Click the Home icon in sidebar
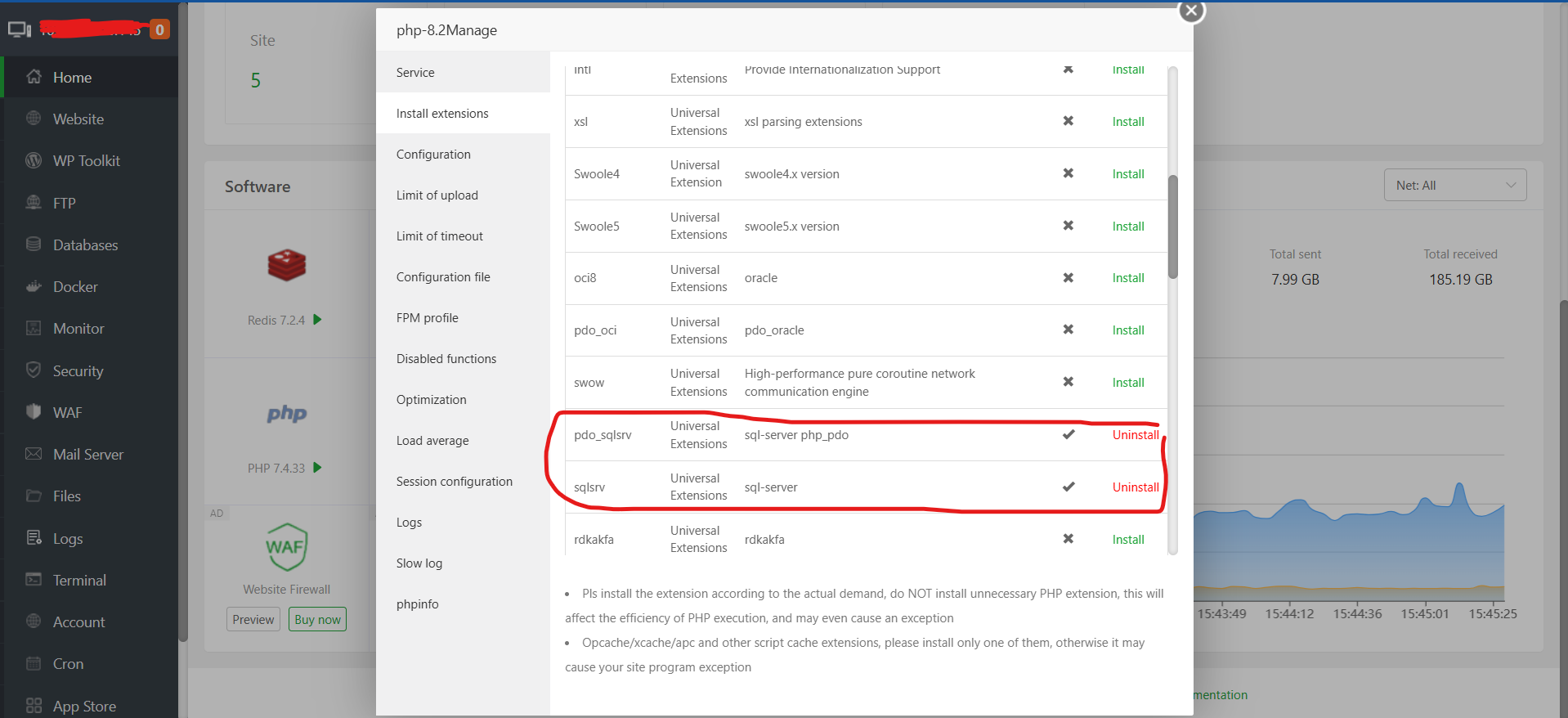Image resolution: width=1568 pixels, height=718 pixels. point(34,77)
